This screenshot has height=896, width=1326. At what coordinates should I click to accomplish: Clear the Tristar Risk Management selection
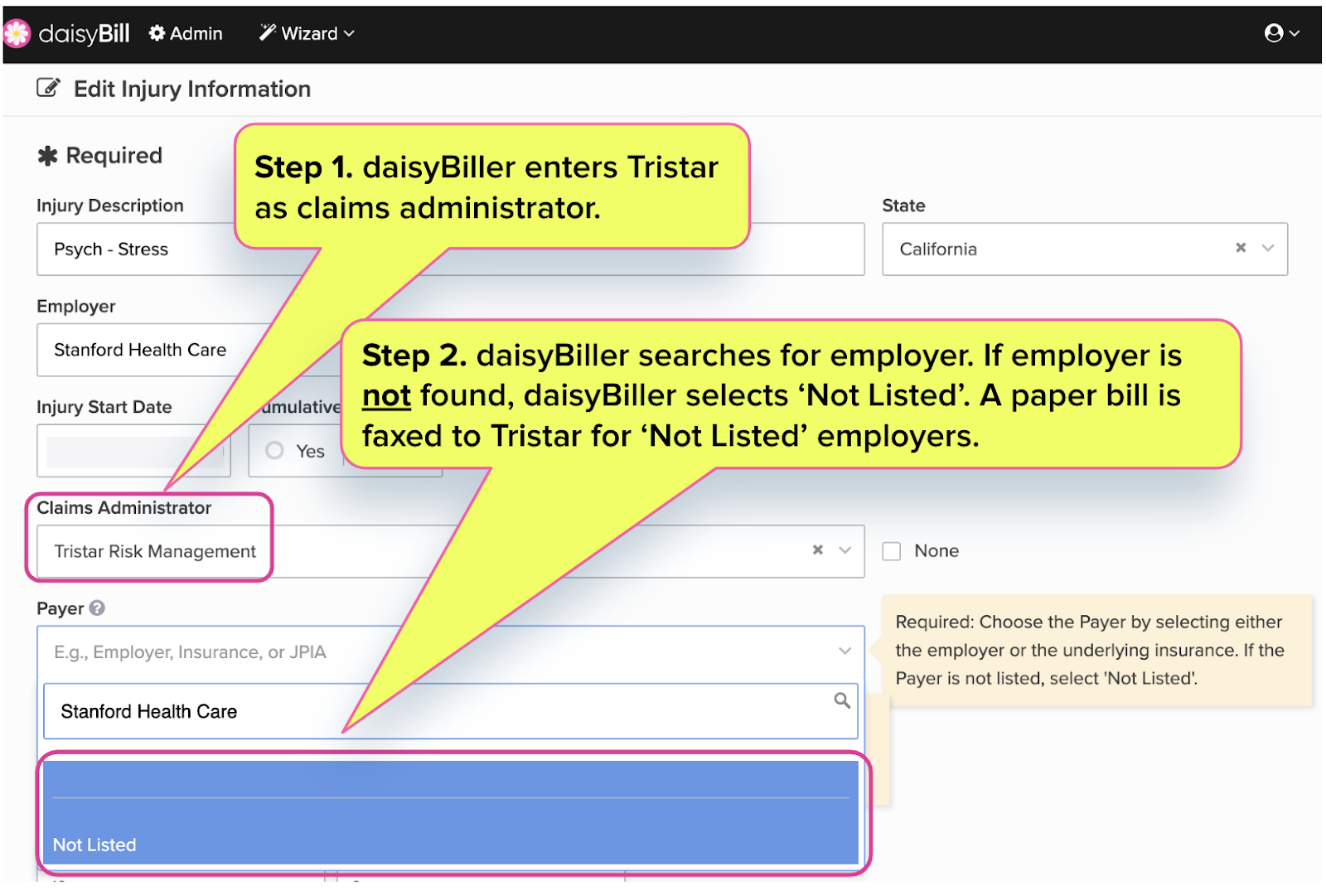[x=818, y=550]
